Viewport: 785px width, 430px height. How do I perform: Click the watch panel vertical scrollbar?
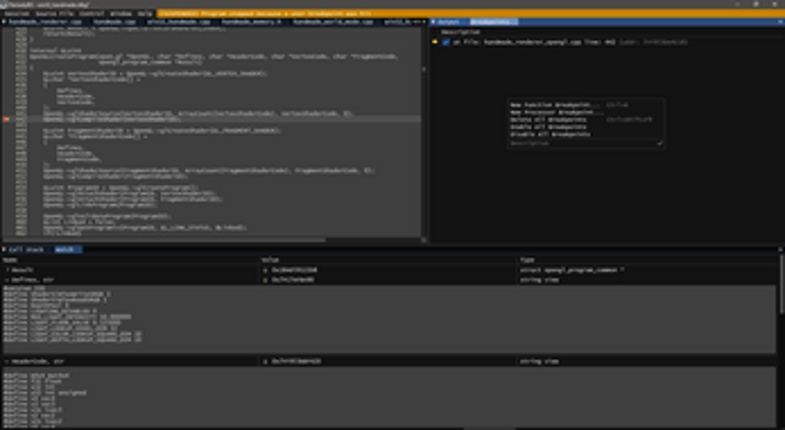[x=781, y=300]
